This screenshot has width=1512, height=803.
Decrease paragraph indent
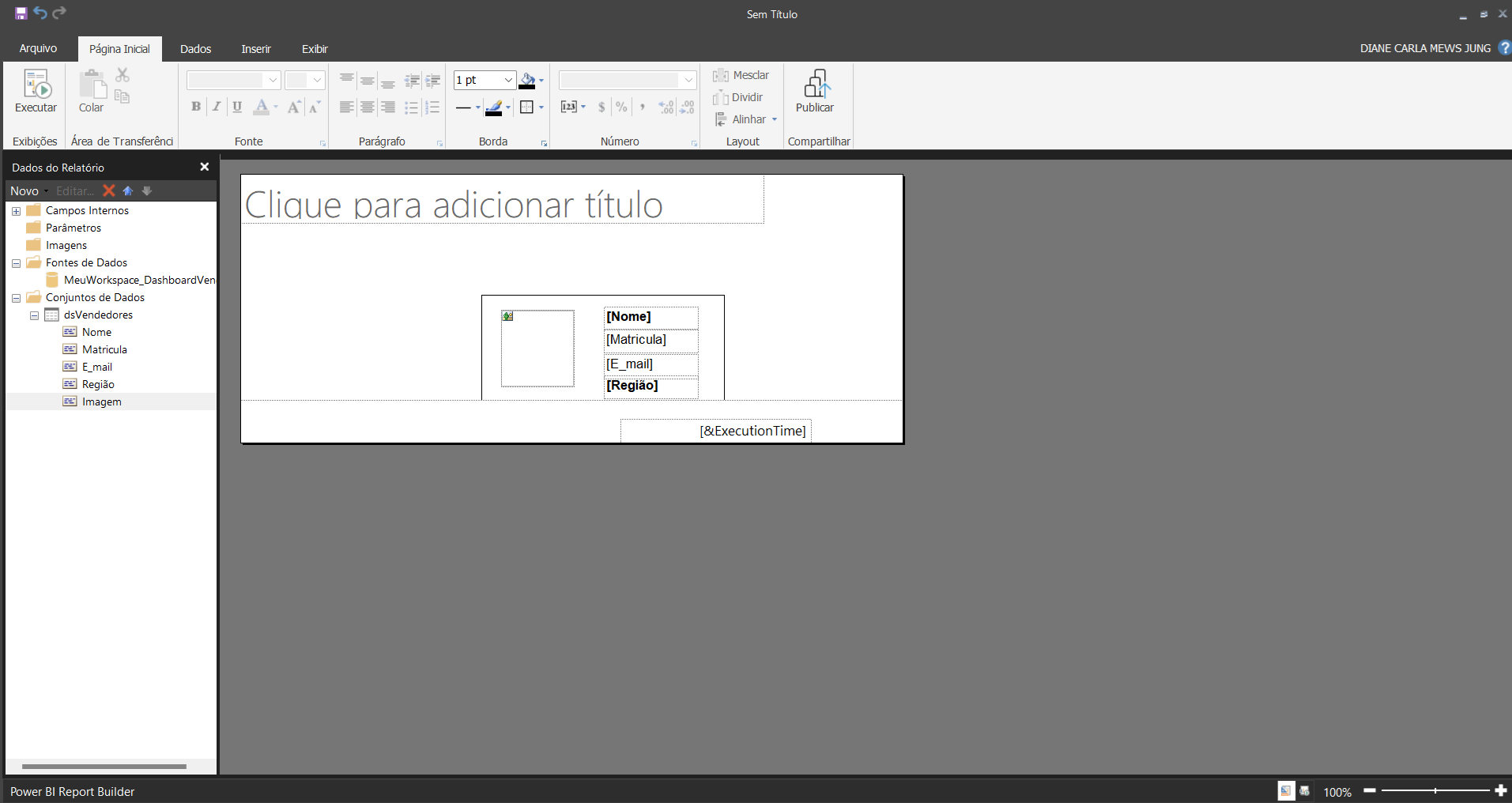coord(412,80)
